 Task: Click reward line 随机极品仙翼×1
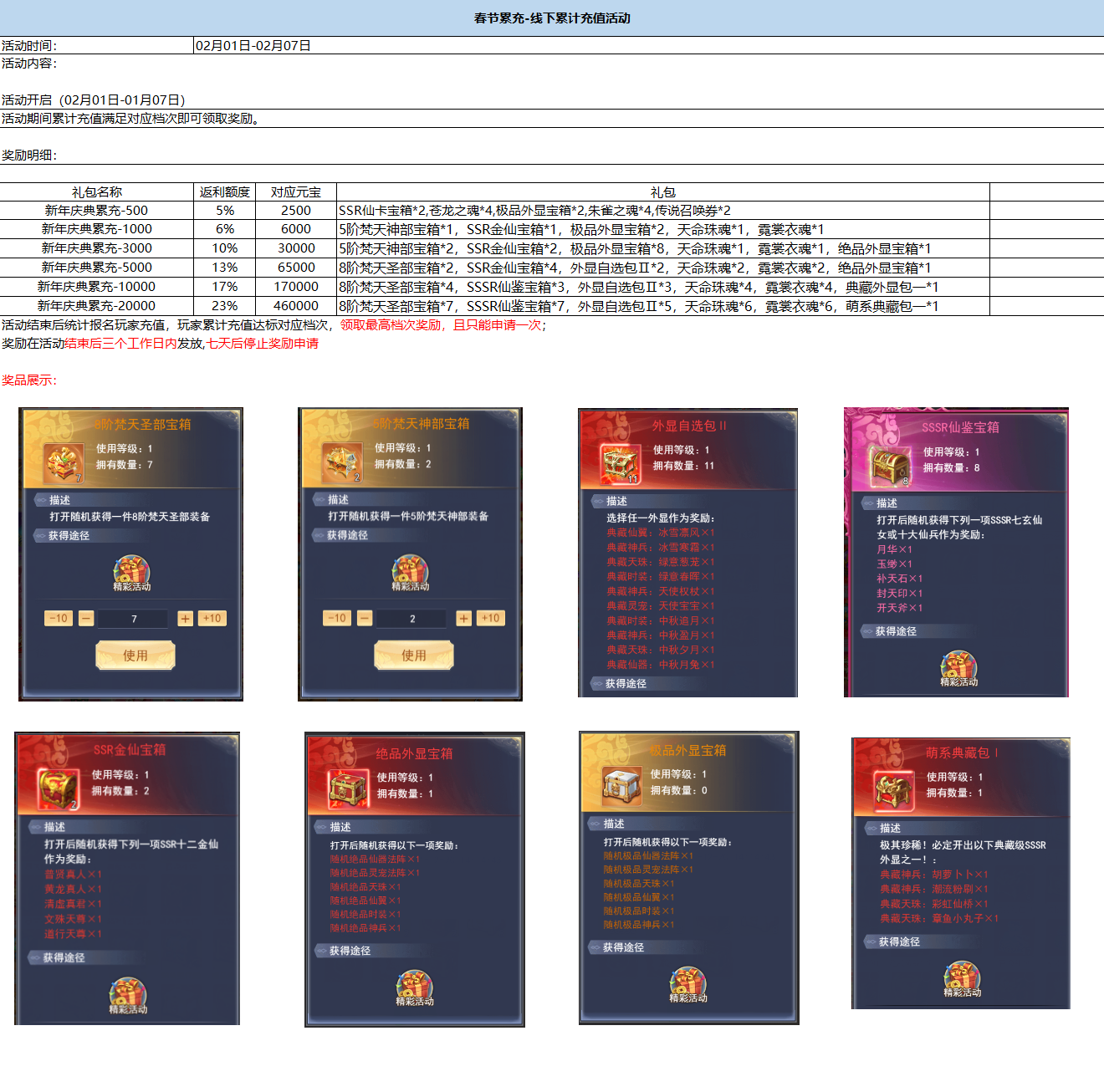click(x=638, y=897)
